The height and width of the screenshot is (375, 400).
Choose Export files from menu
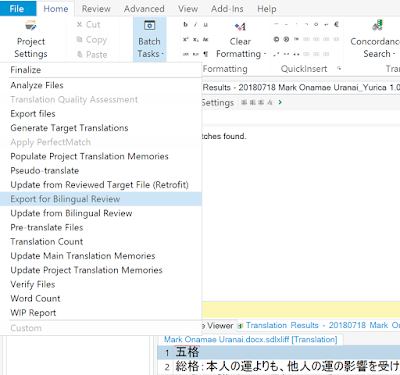pos(101,114)
